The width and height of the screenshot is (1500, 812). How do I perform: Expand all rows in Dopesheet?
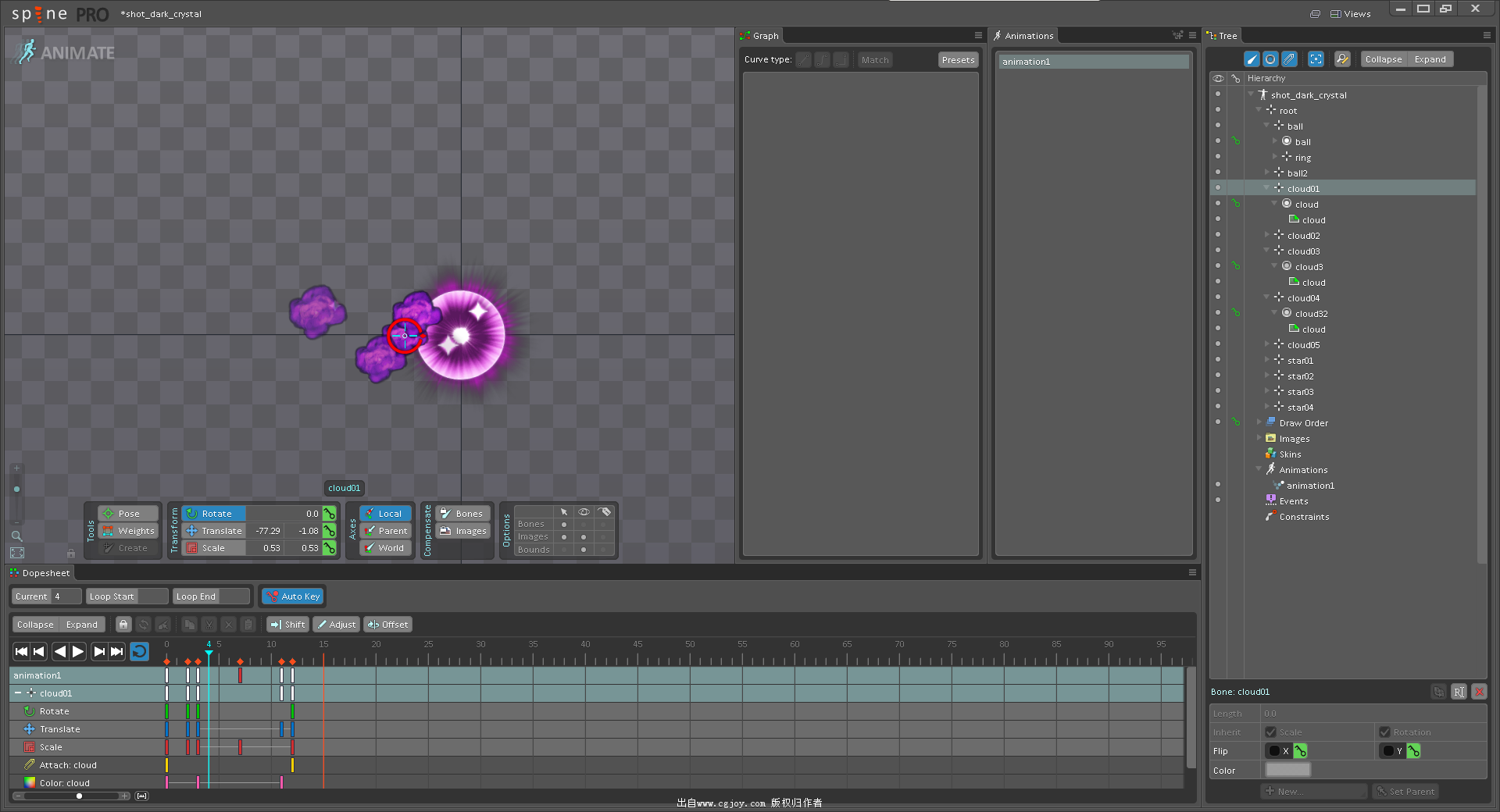point(82,625)
